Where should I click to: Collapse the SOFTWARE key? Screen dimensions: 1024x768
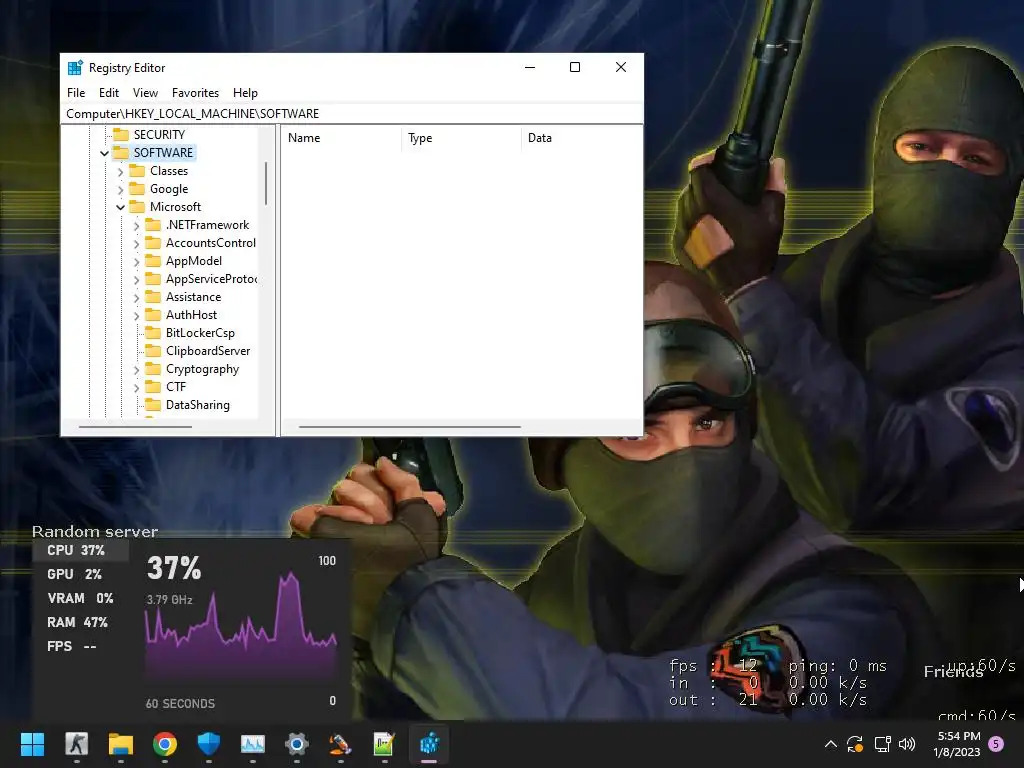coord(104,153)
